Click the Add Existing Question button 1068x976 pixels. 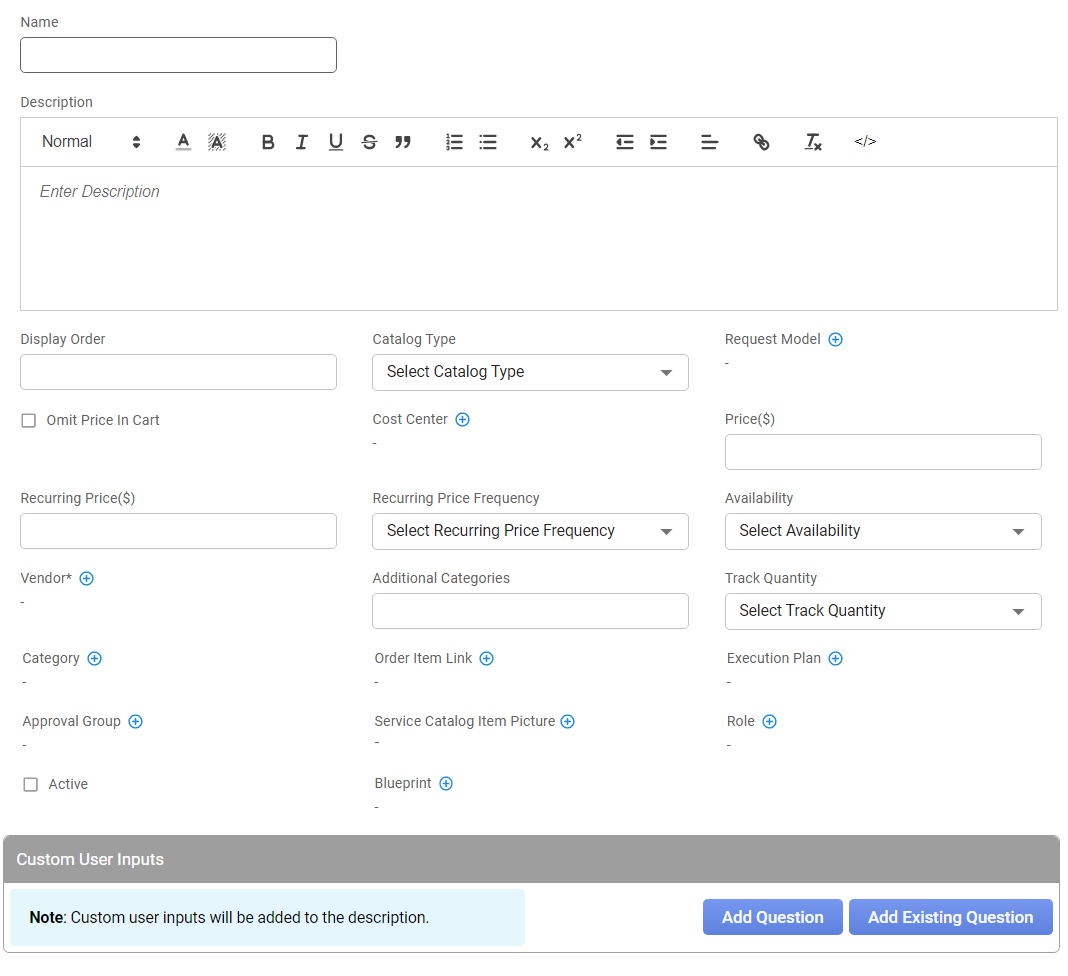950,917
